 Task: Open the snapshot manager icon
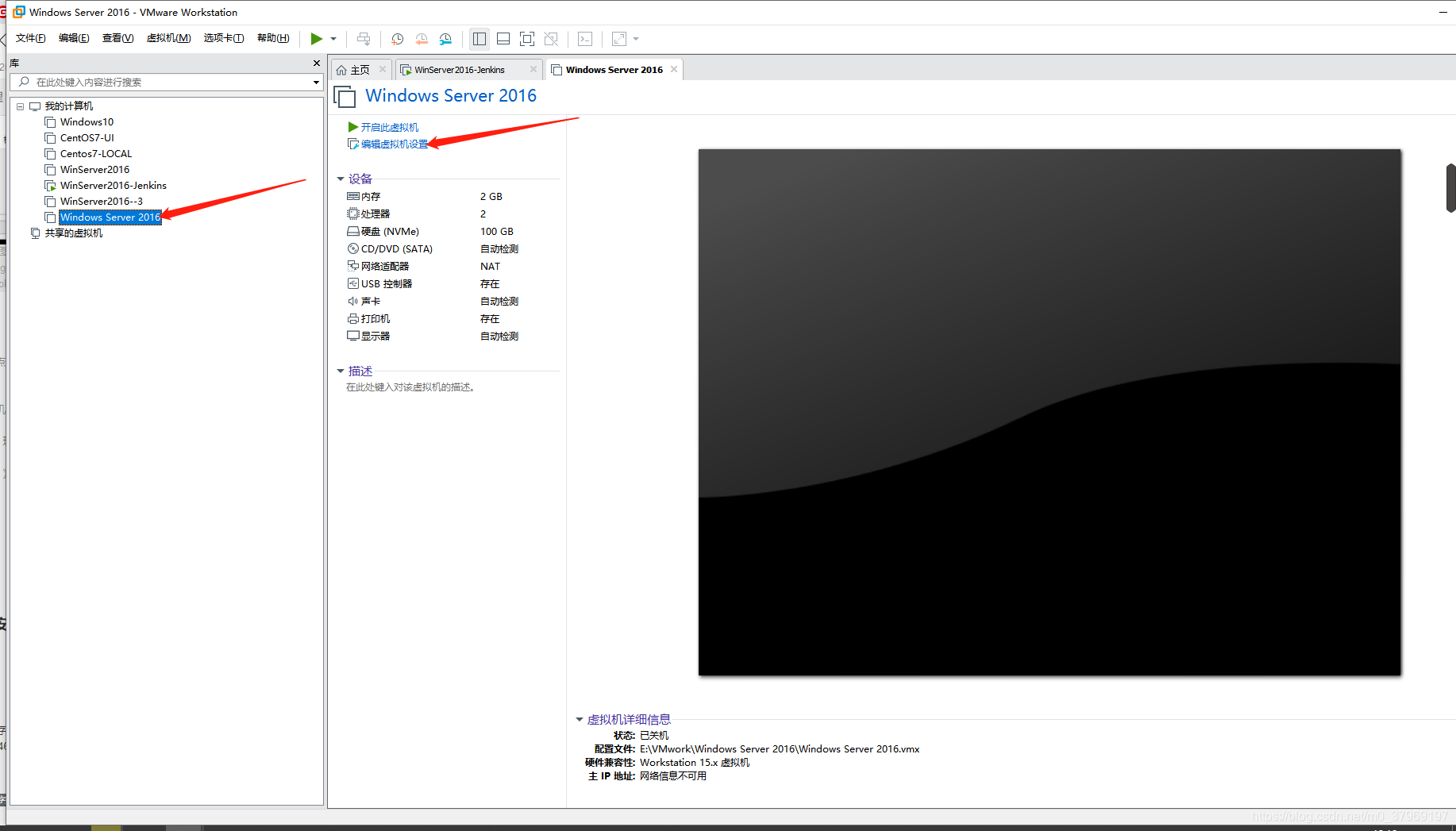pyautogui.click(x=445, y=39)
